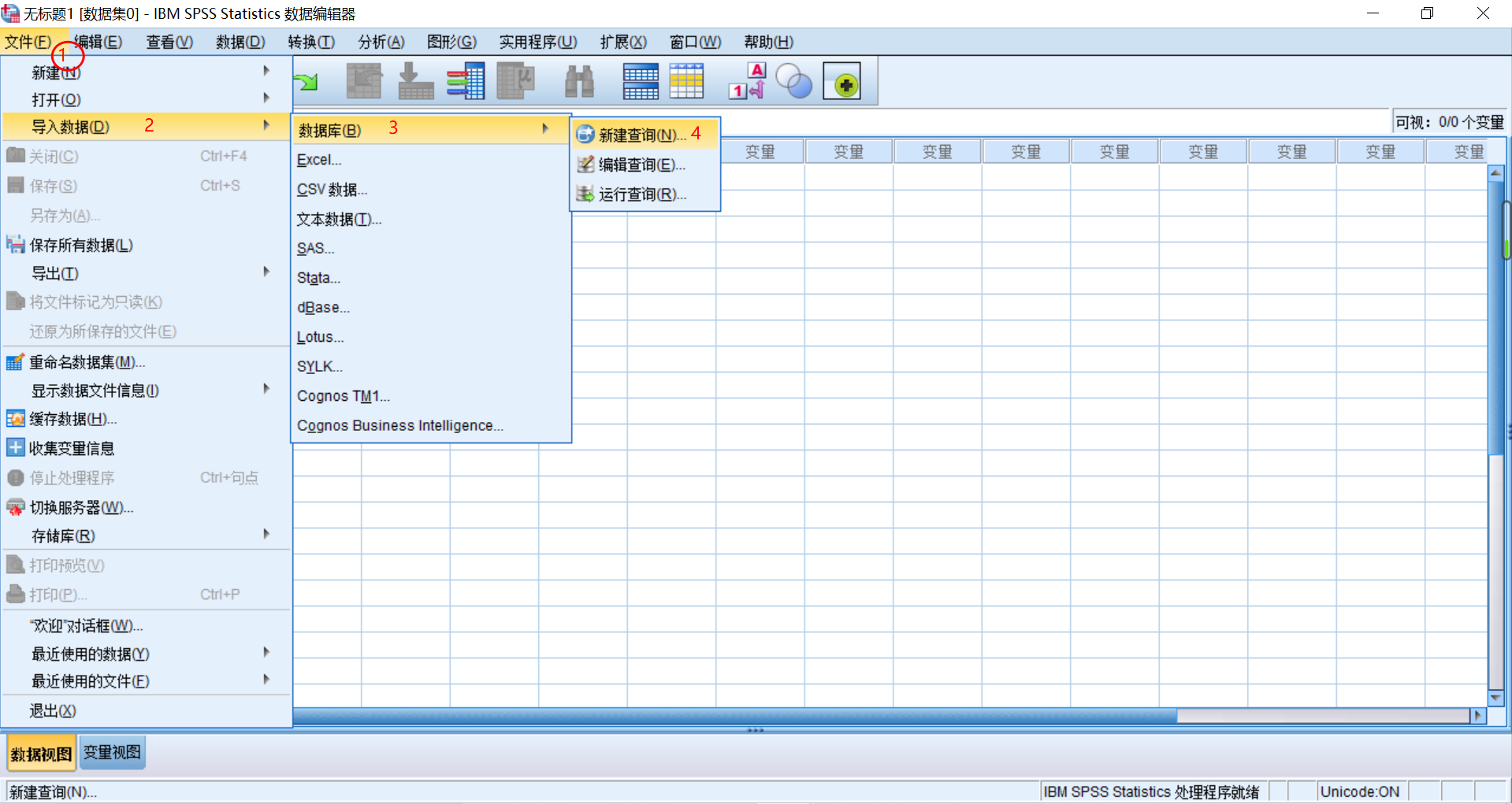Open the 图形(G) menu
Viewport: 1512px width, 804px height.
click(x=451, y=42)
